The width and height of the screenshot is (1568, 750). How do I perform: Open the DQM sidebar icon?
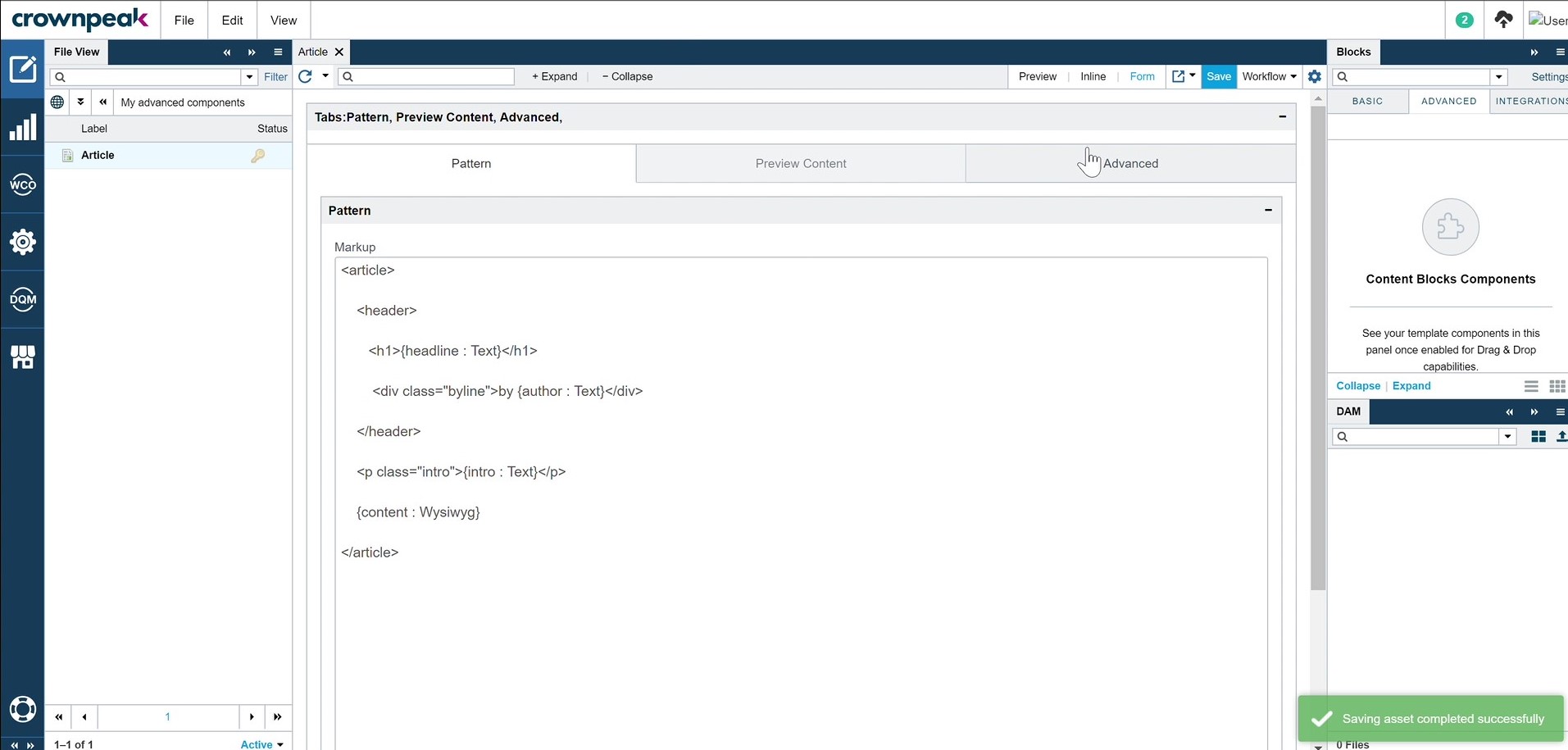click(x=23, y=299)
